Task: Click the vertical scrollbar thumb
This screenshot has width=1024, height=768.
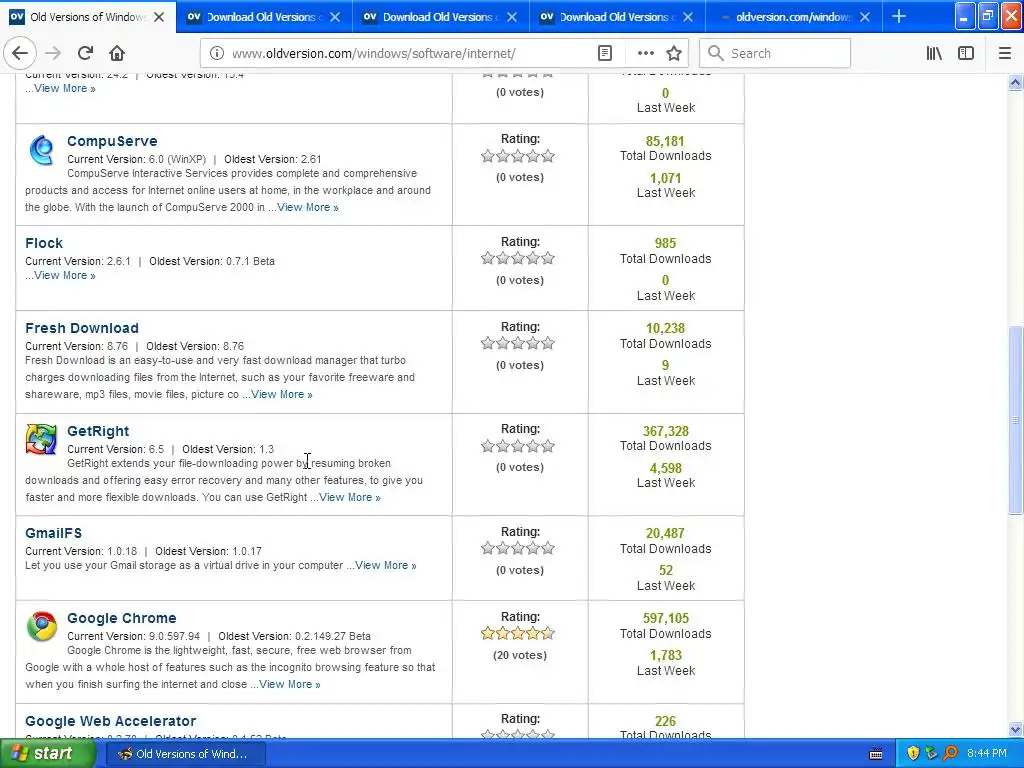Action: (1015, 420)
